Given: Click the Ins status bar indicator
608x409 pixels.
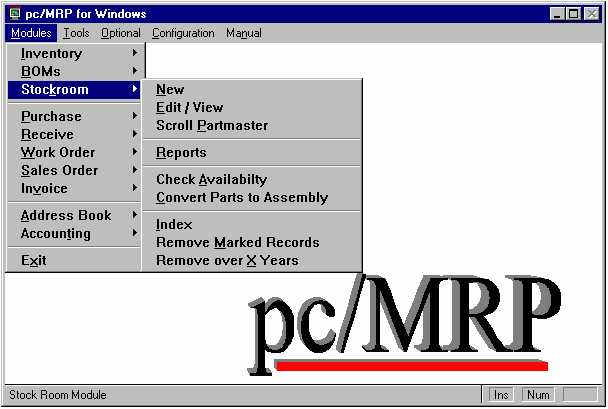Looking at the screenshot, I should pyautogui.click(x=501, y=395).
